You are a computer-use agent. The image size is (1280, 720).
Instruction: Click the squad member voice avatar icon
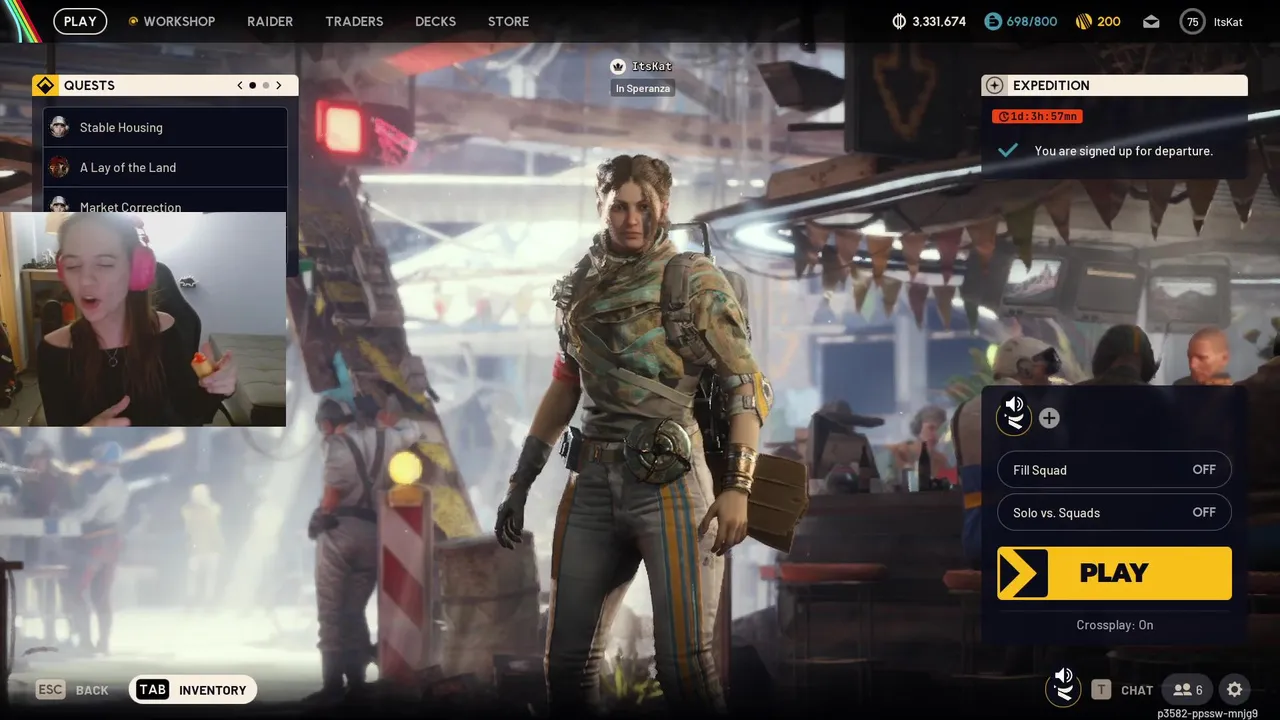point(1014,415)
